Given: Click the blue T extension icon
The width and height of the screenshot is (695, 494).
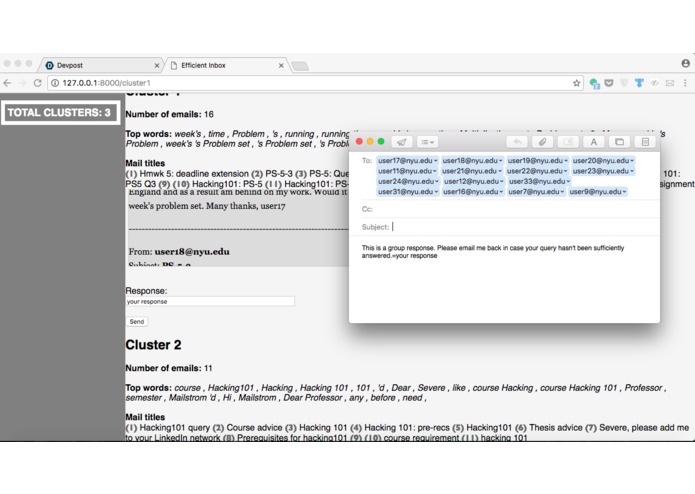Looking at the screenshot, I should tap(639, 83).
